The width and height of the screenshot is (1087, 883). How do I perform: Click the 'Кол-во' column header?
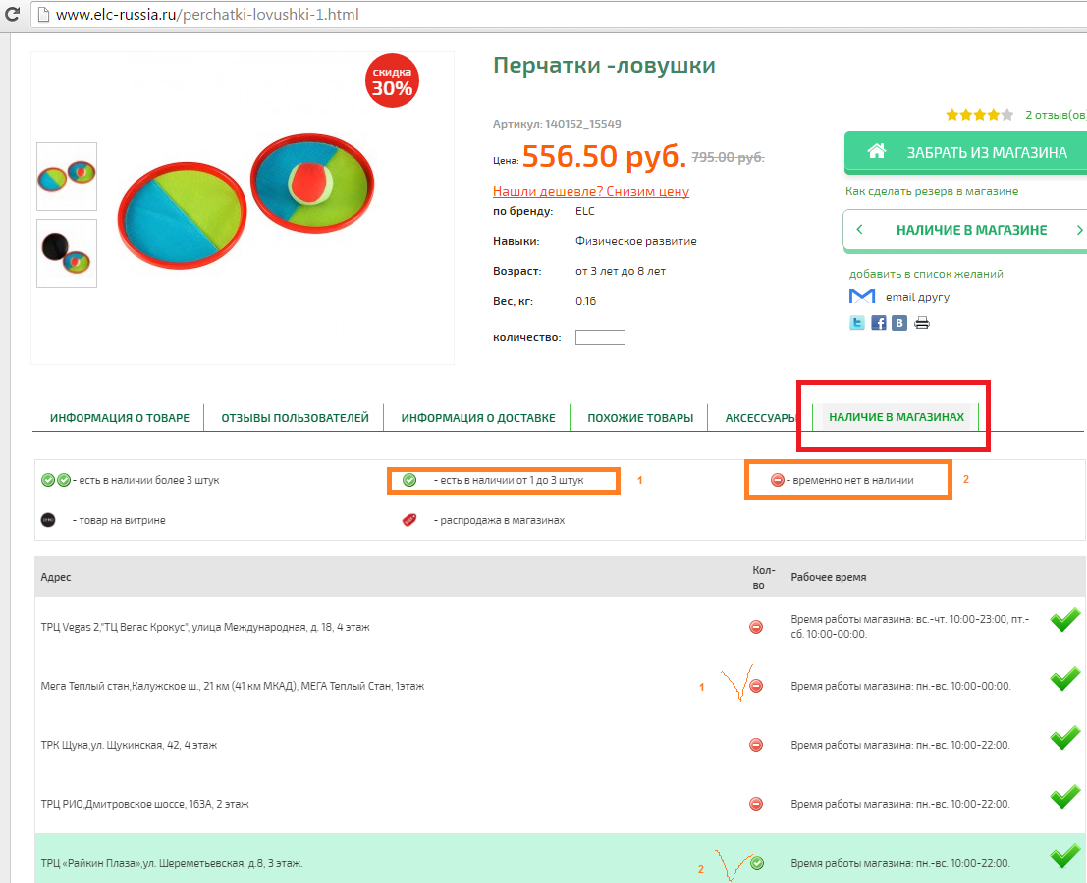point(763,577)
